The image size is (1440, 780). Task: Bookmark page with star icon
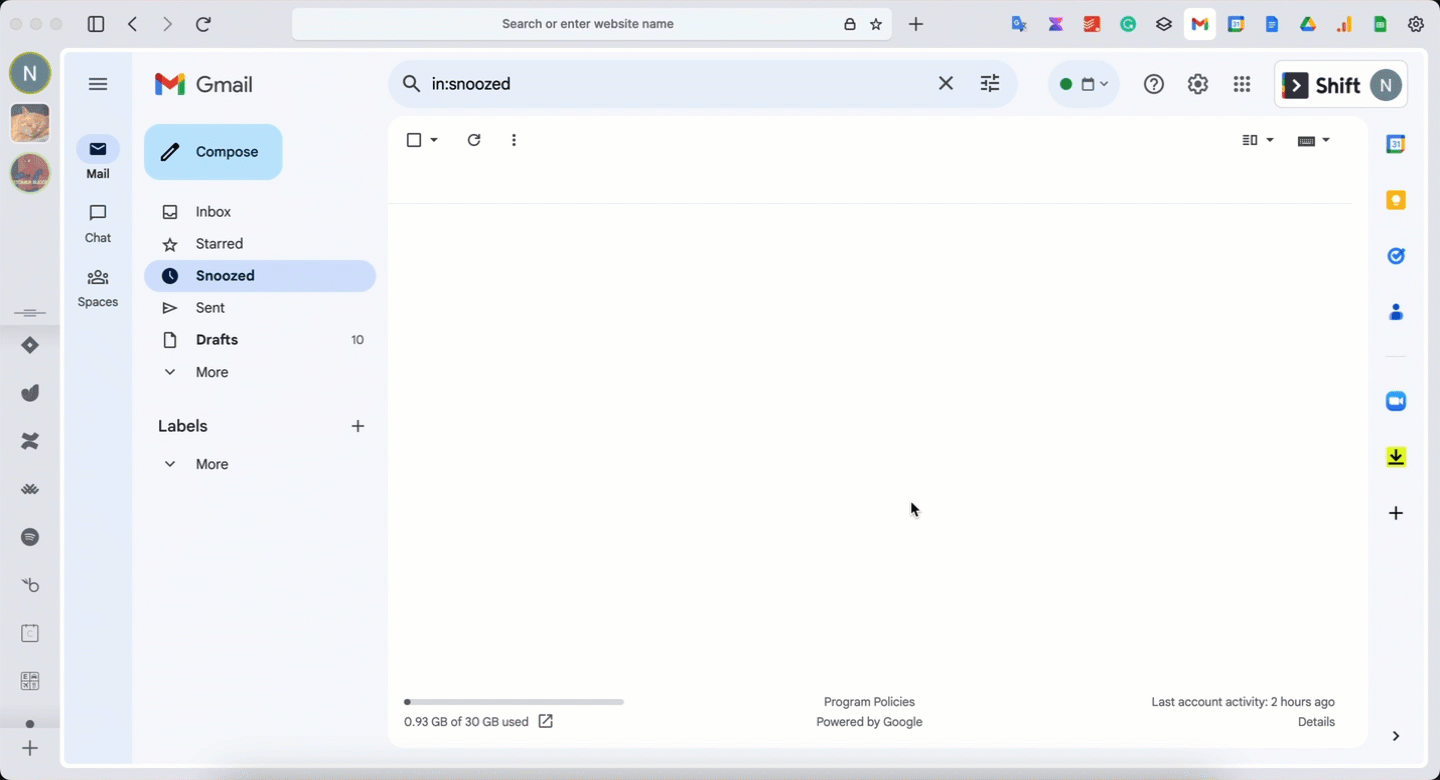pos(876,24)
